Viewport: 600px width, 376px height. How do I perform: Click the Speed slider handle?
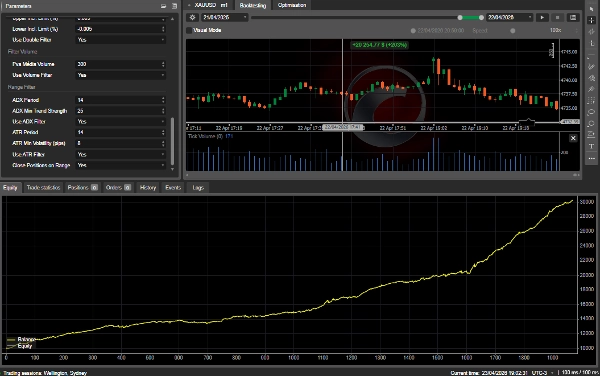[513, 31]
